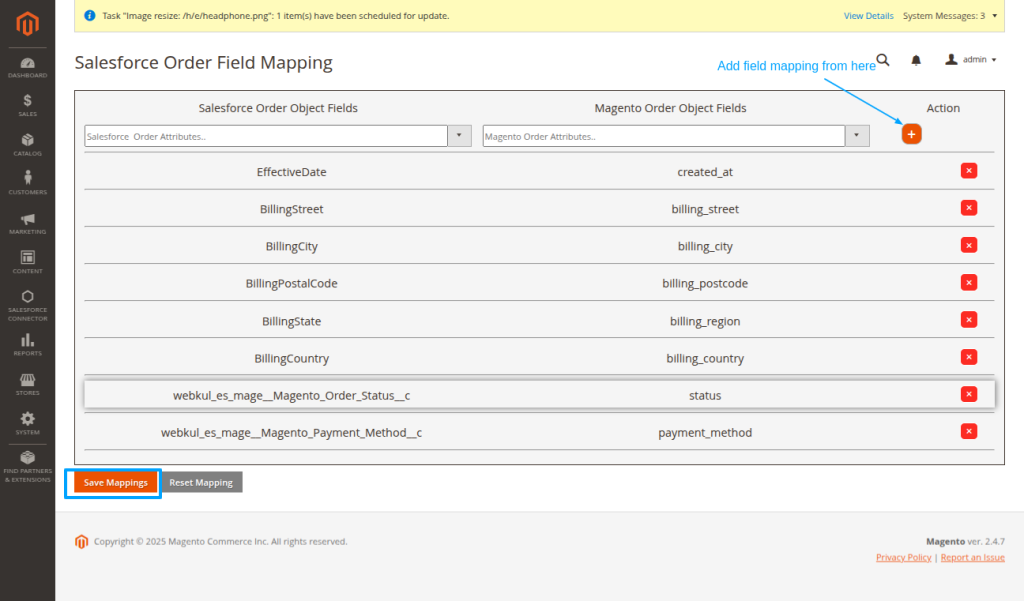
Task: Click the Salesforce Order Object Fields header
Action: point(278,108)
